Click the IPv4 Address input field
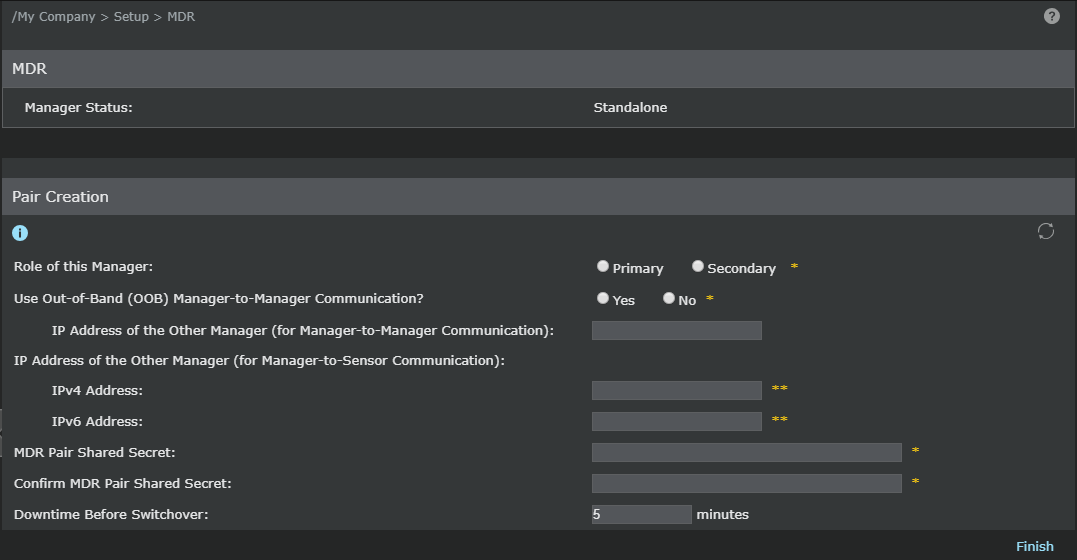1077x560 pixels. coord(677,390)
